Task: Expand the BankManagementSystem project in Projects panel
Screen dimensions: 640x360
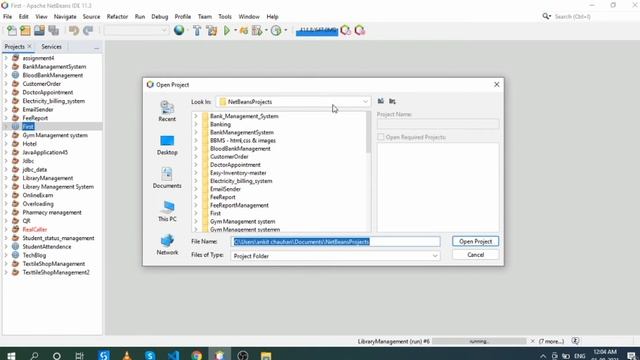Action: coord(6,67)
